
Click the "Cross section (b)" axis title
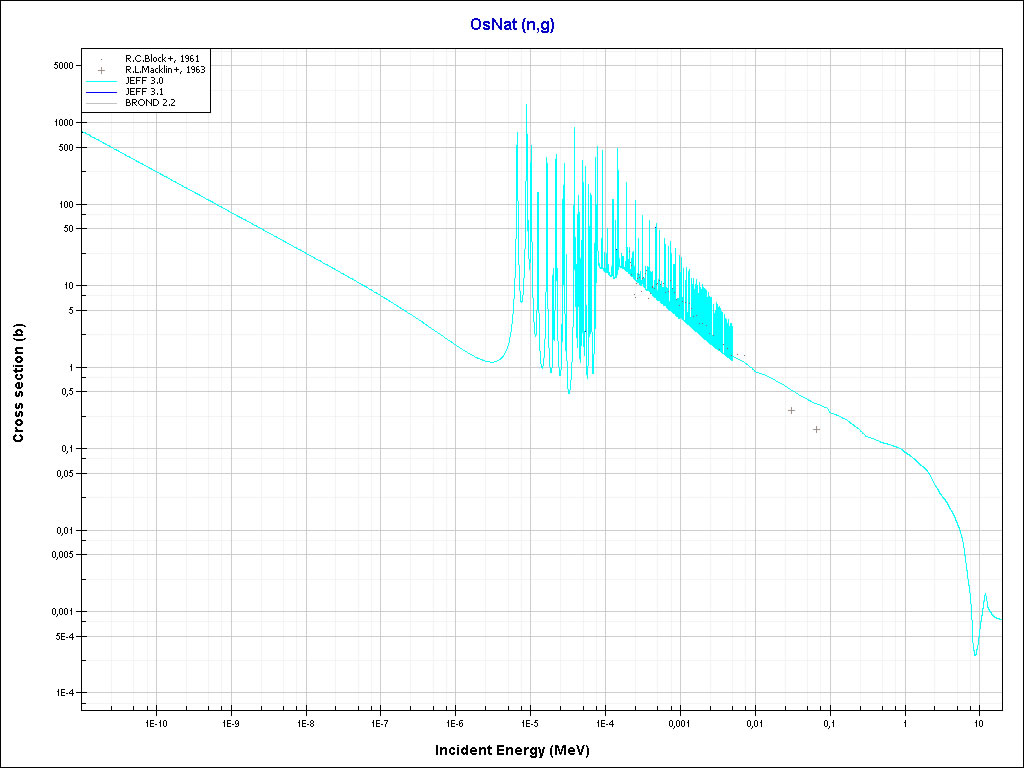tap(18, 384)
